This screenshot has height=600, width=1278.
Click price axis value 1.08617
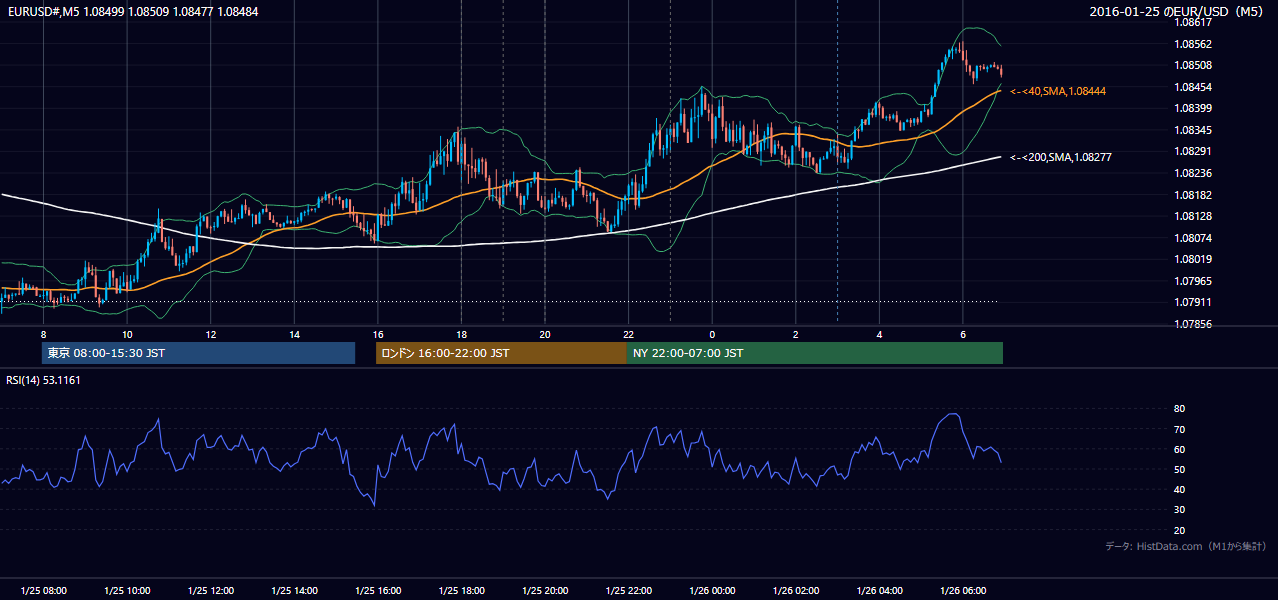pyautogui.click(x=1192, y=22)
